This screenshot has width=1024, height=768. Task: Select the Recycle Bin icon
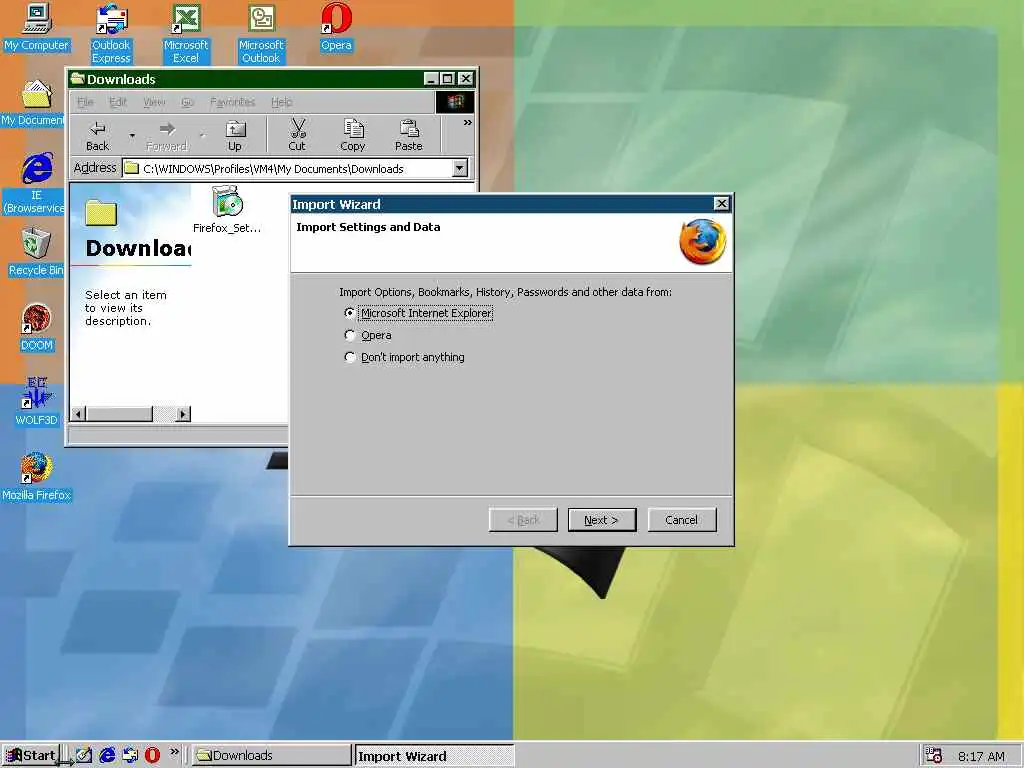[35, 252]
